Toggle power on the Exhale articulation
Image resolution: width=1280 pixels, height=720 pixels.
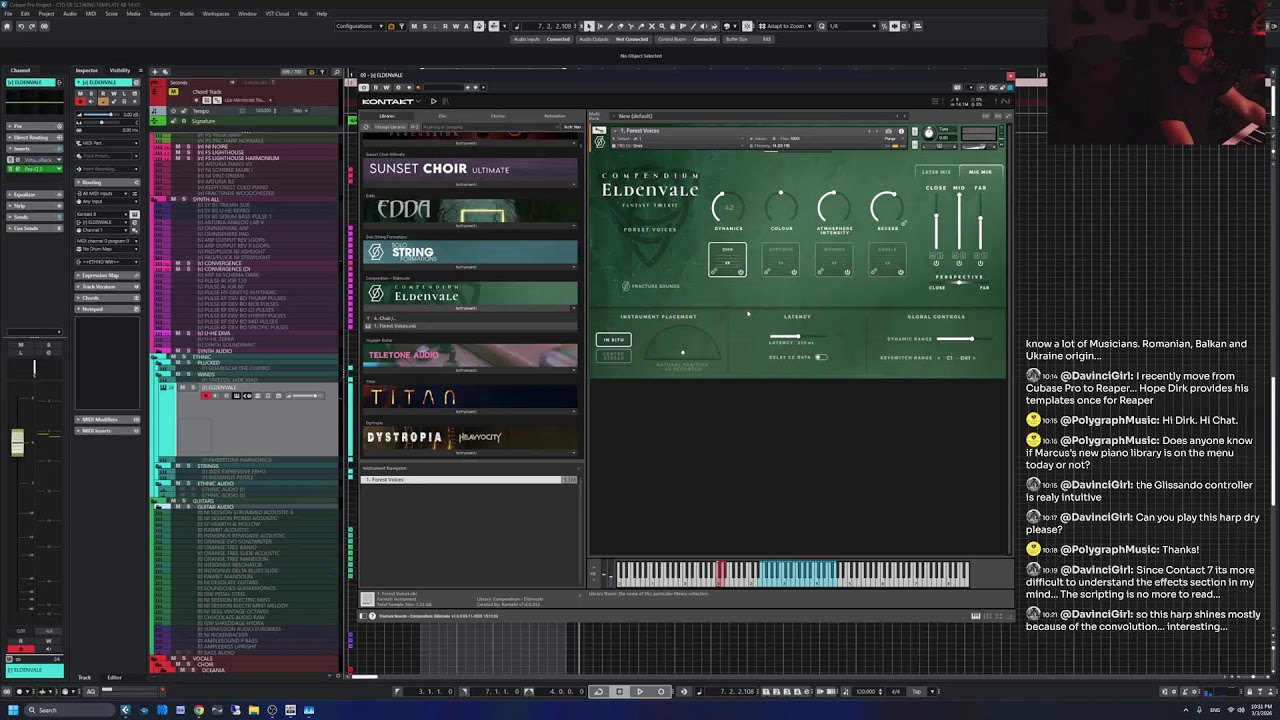point(901,272)
